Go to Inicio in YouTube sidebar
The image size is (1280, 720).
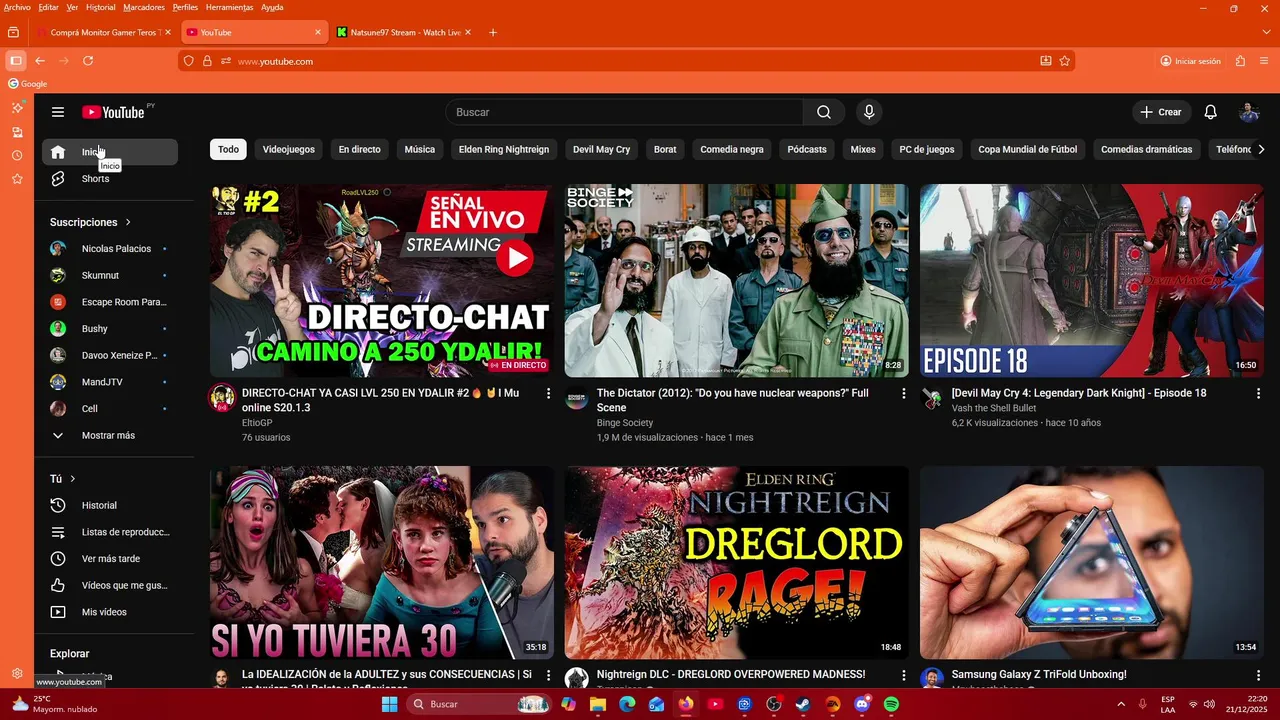click(110, 152)
